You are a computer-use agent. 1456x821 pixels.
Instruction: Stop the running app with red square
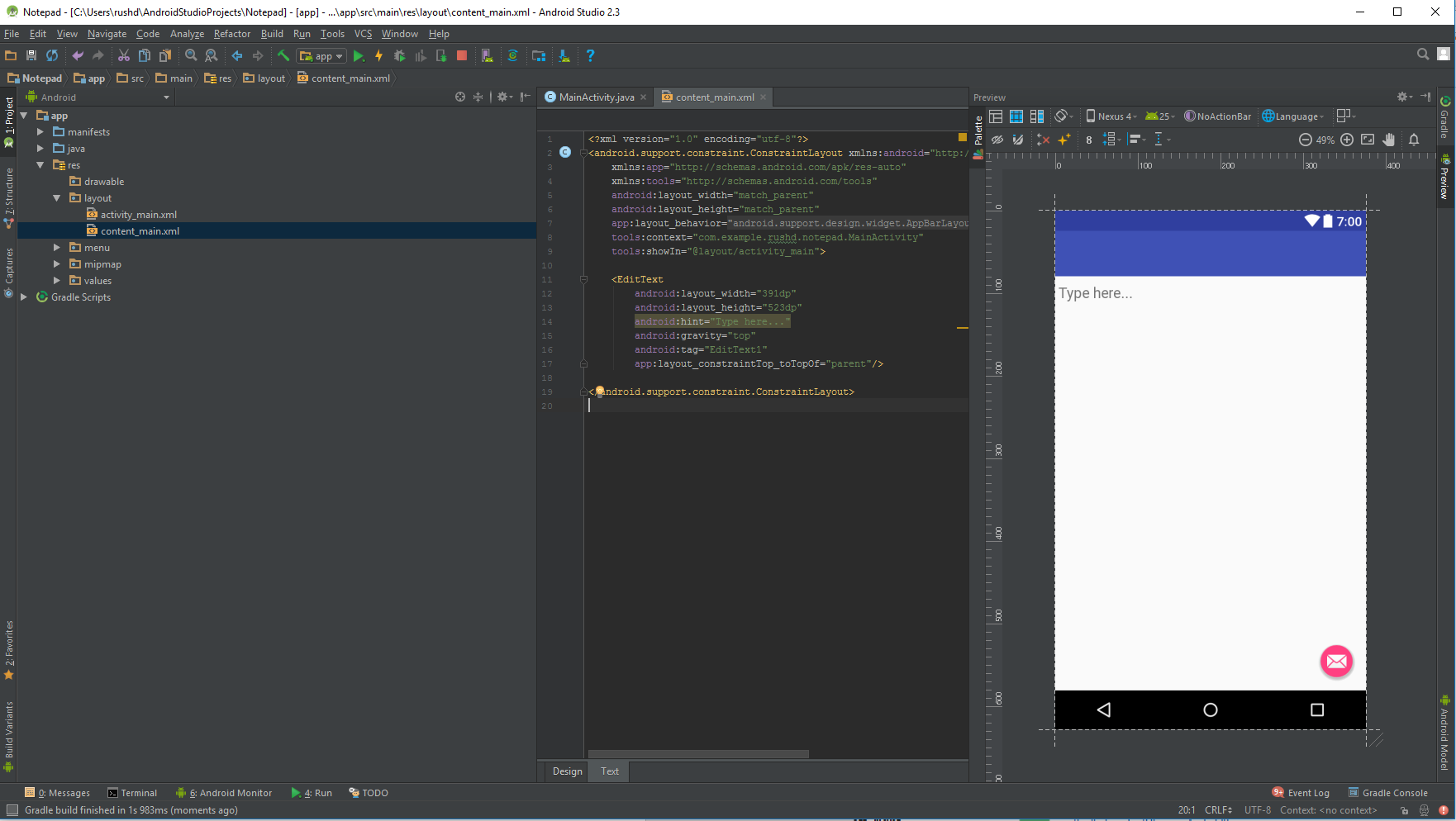462,56
